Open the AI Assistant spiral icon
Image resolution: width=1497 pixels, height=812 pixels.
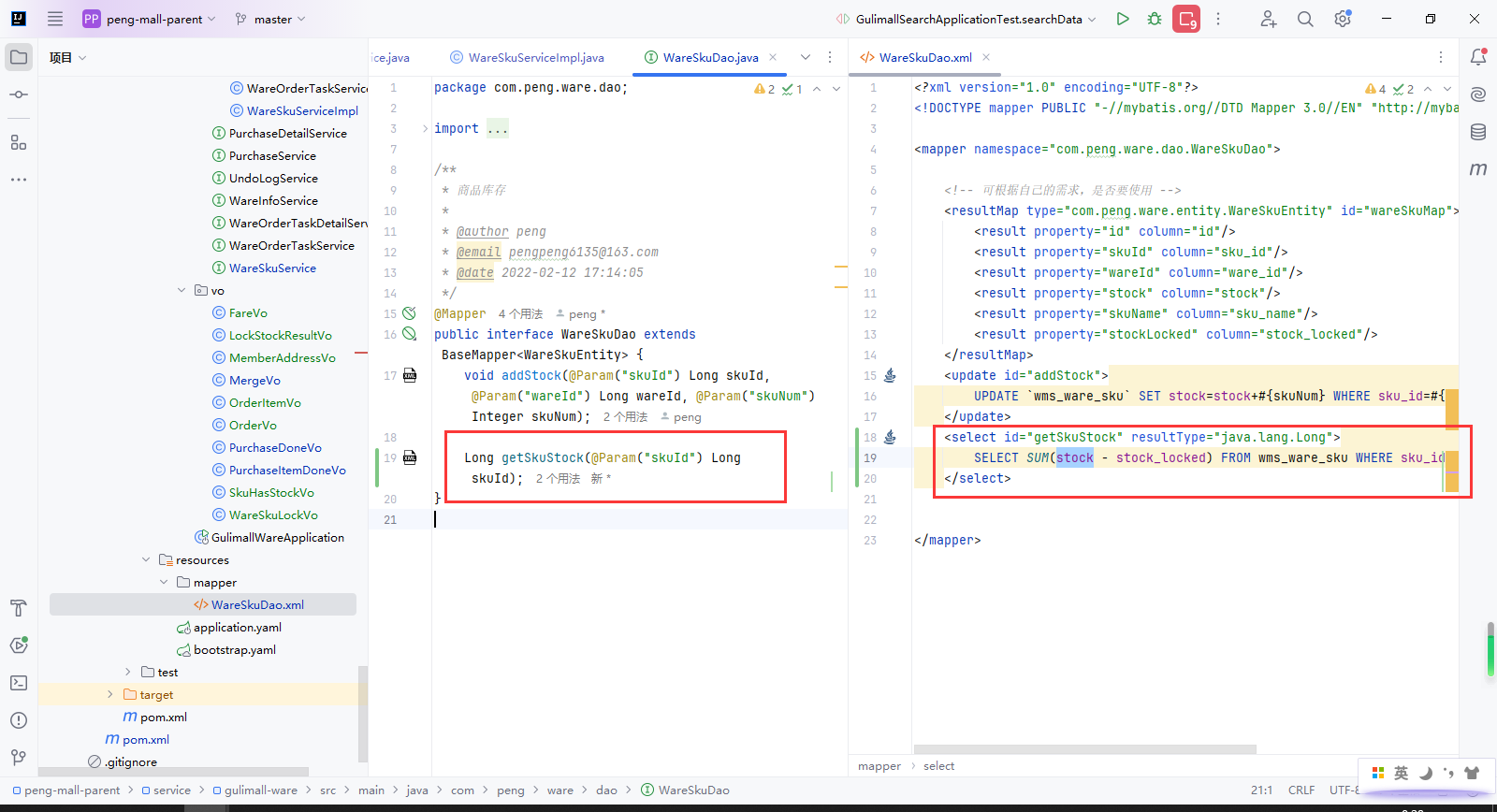[x=1478, y=94]
